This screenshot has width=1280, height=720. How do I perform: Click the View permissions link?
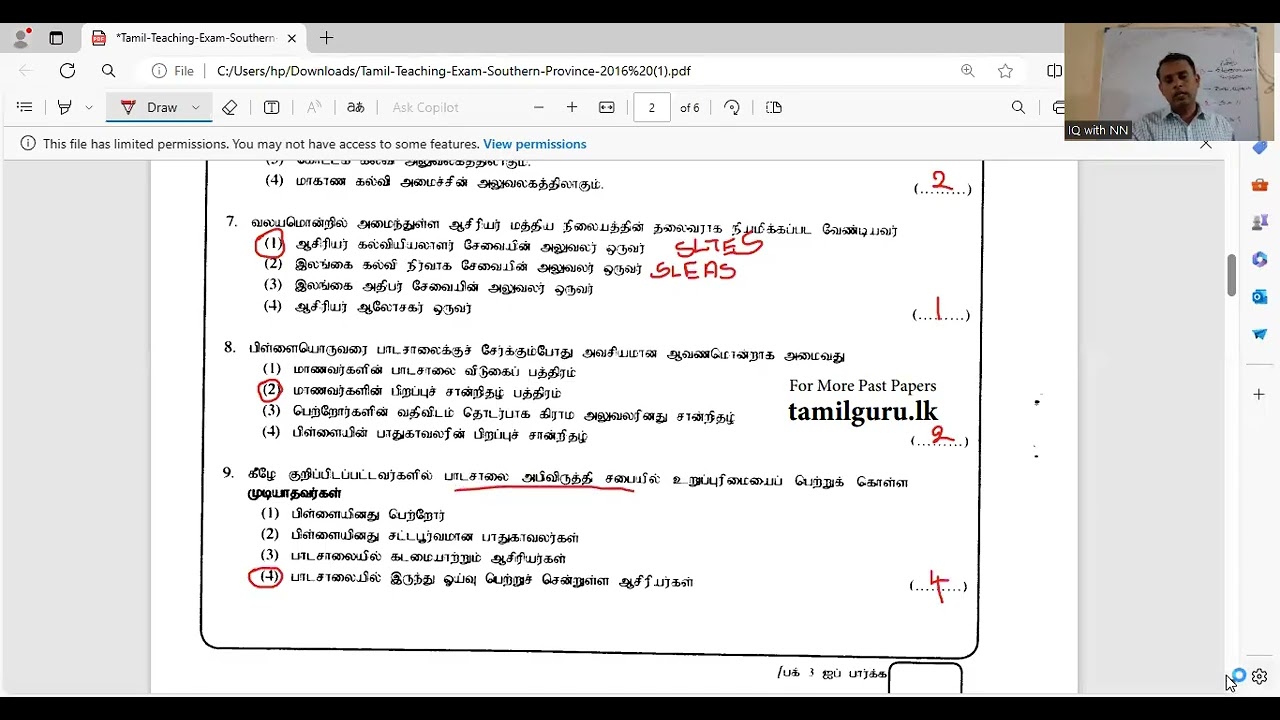pos(535,144)
